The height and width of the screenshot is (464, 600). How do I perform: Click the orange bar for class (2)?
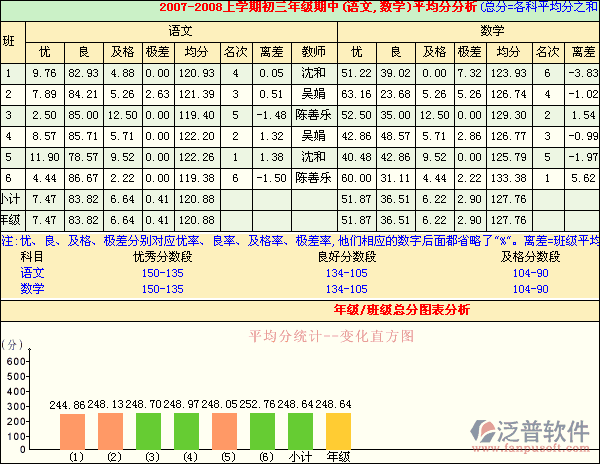coord(111,431)
